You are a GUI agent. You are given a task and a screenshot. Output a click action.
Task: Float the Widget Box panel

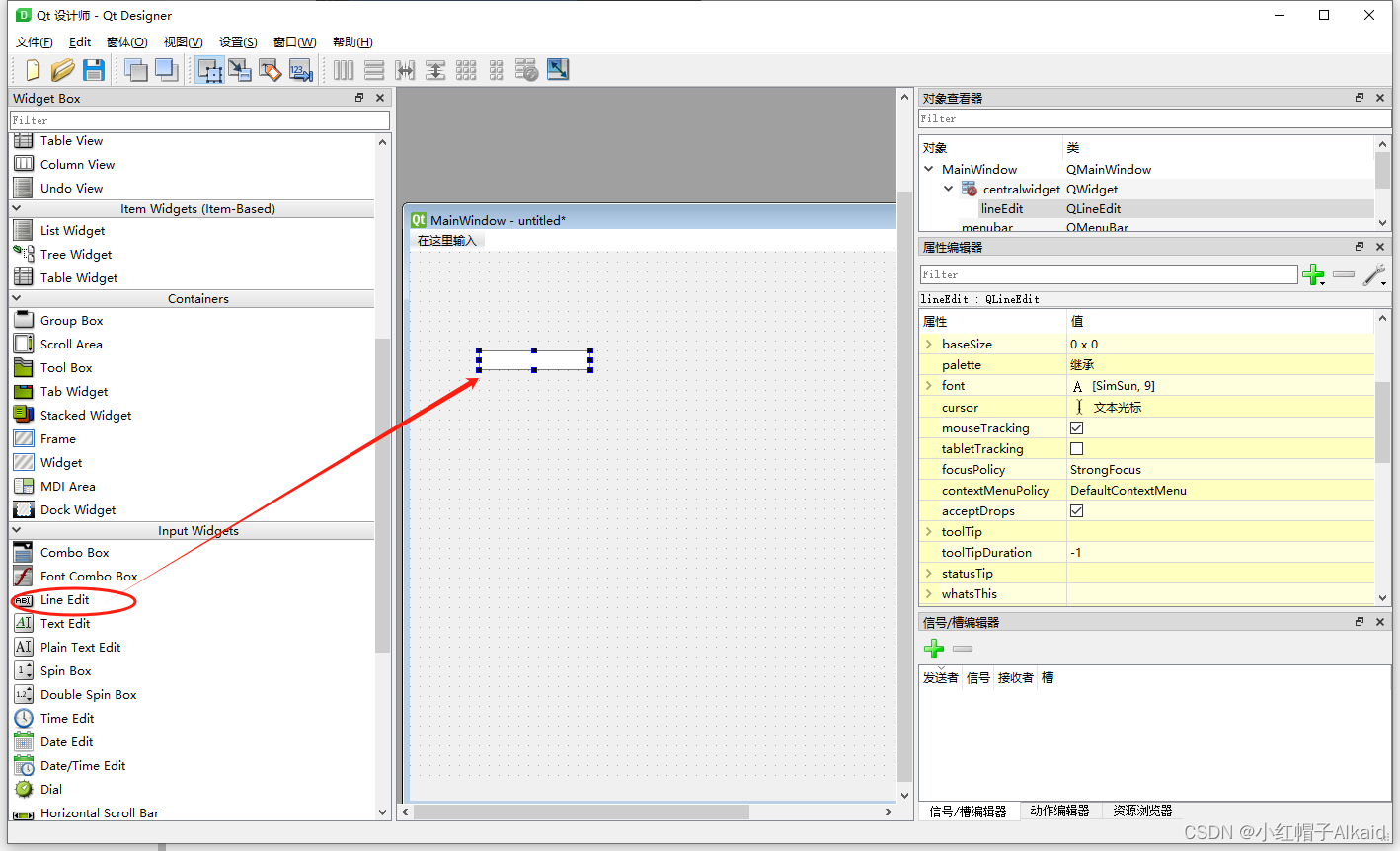[x=359, y=98]
